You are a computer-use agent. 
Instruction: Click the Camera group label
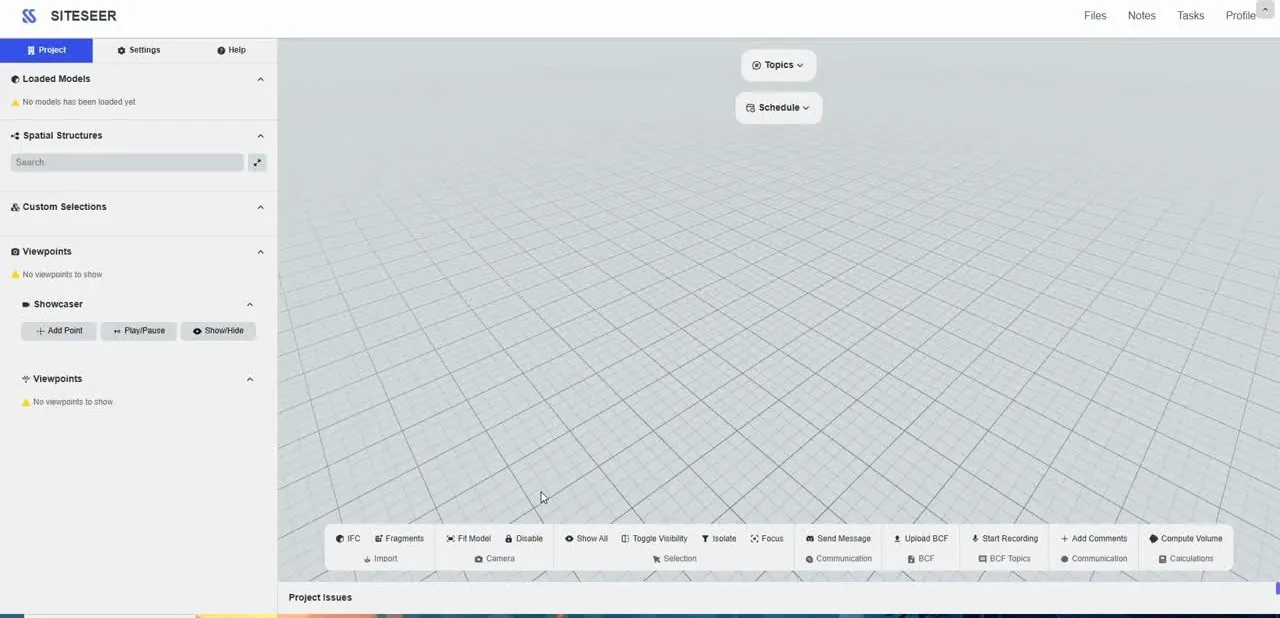pos(495,559)
